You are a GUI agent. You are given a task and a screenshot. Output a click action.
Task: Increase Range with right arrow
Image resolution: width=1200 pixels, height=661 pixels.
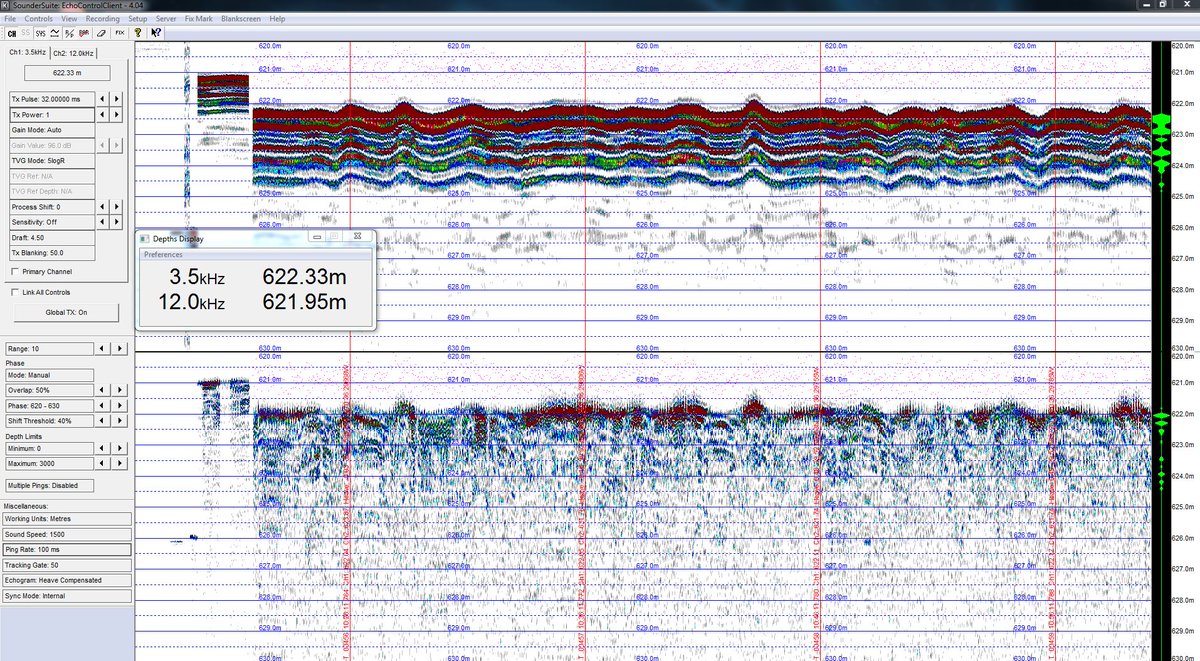119,348
